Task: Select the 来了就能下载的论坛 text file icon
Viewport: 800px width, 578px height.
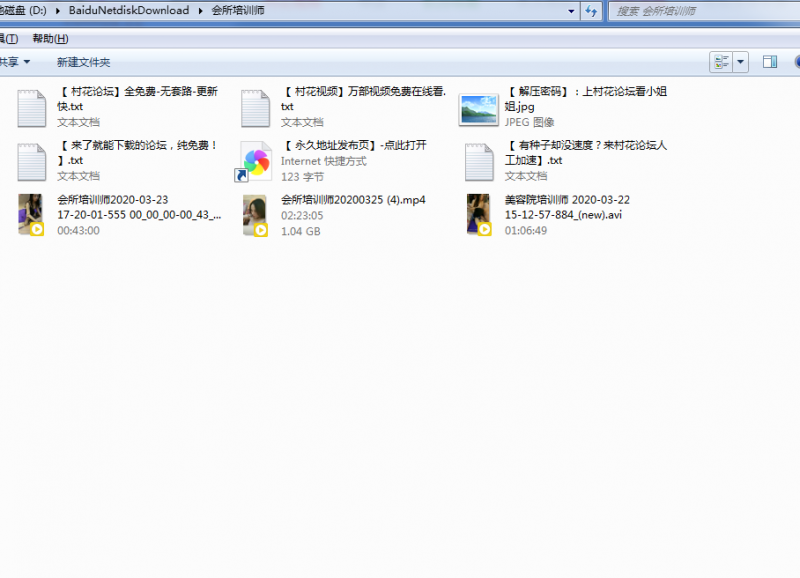Action: (32, 160)
